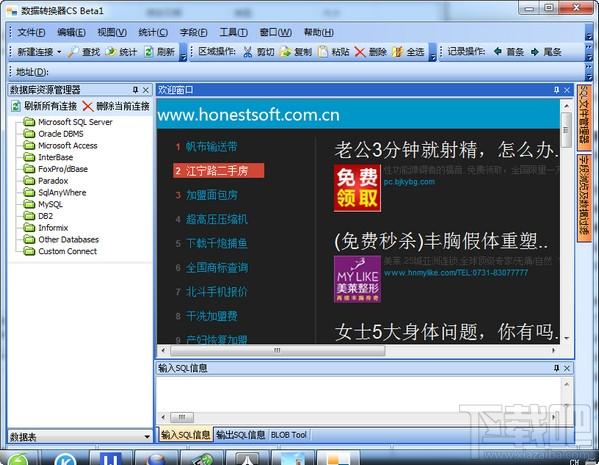
Task: Click the 江宁路二手房 highlighted link
Action: click(218, 171)
